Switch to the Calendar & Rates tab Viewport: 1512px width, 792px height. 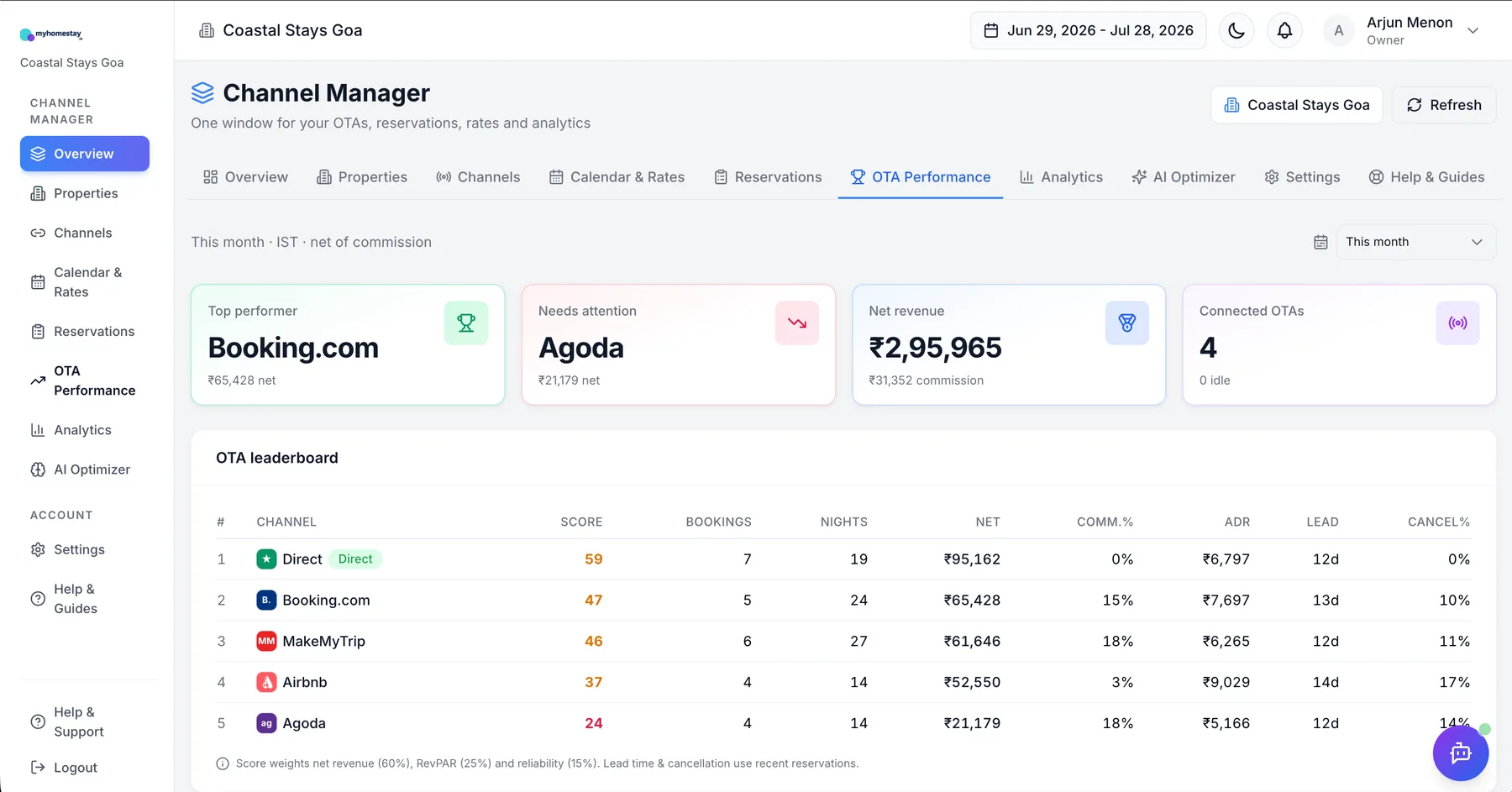point(617,177)
